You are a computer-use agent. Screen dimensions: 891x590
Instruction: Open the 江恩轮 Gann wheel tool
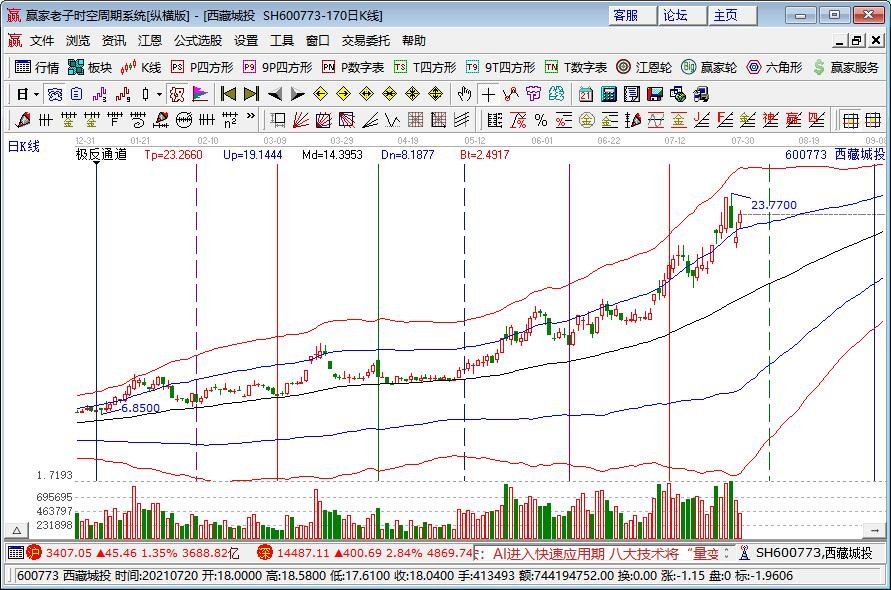(644, 67)
